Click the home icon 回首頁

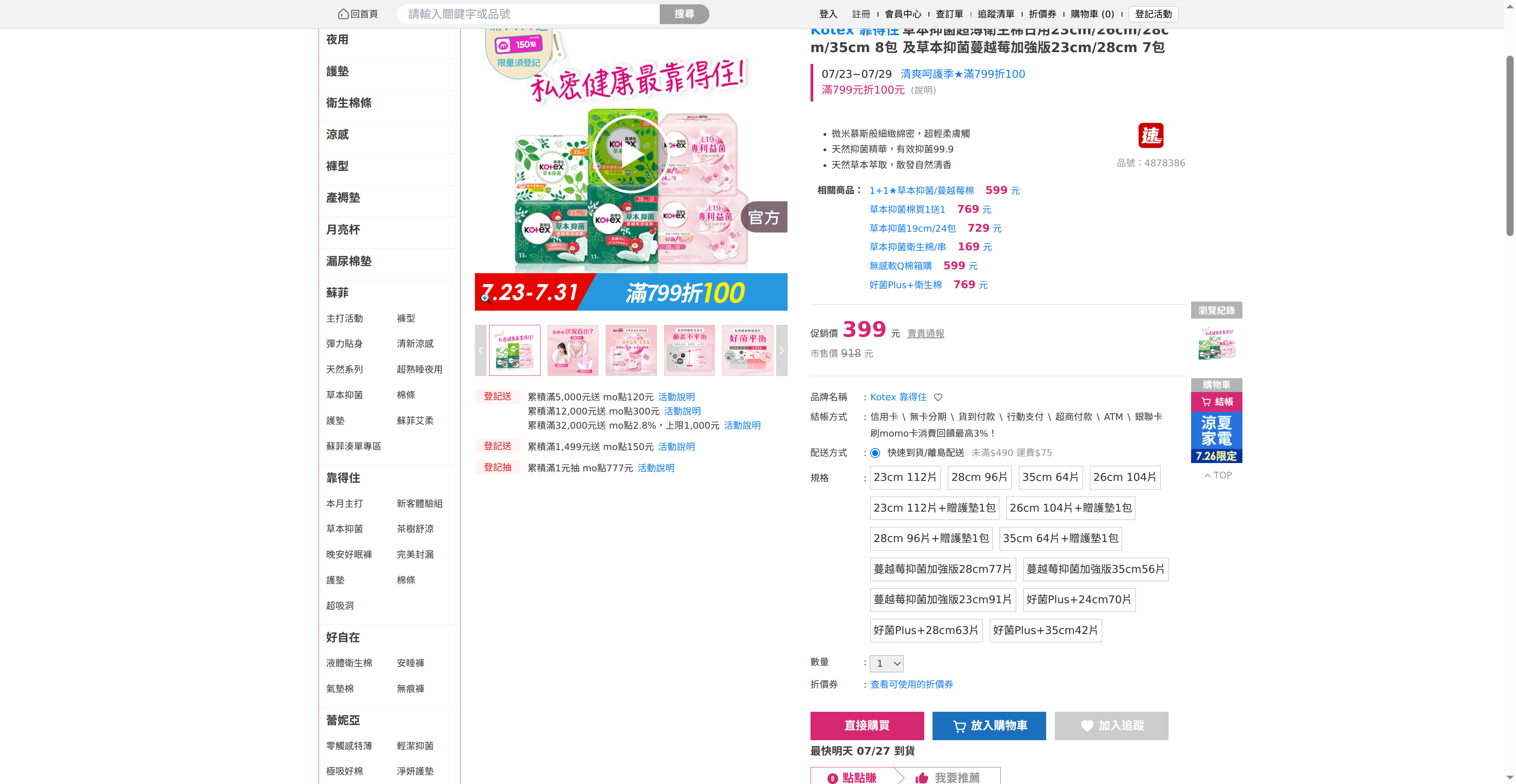(358, 13)
